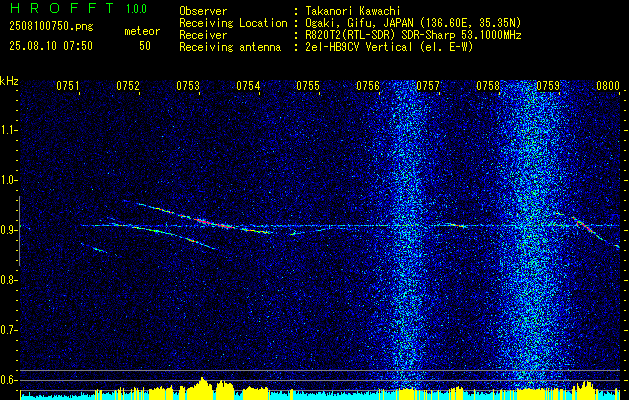This screenshot has width=629, height=400.
Task: Click the meteor count value 50
Action: tap(145, 46)
